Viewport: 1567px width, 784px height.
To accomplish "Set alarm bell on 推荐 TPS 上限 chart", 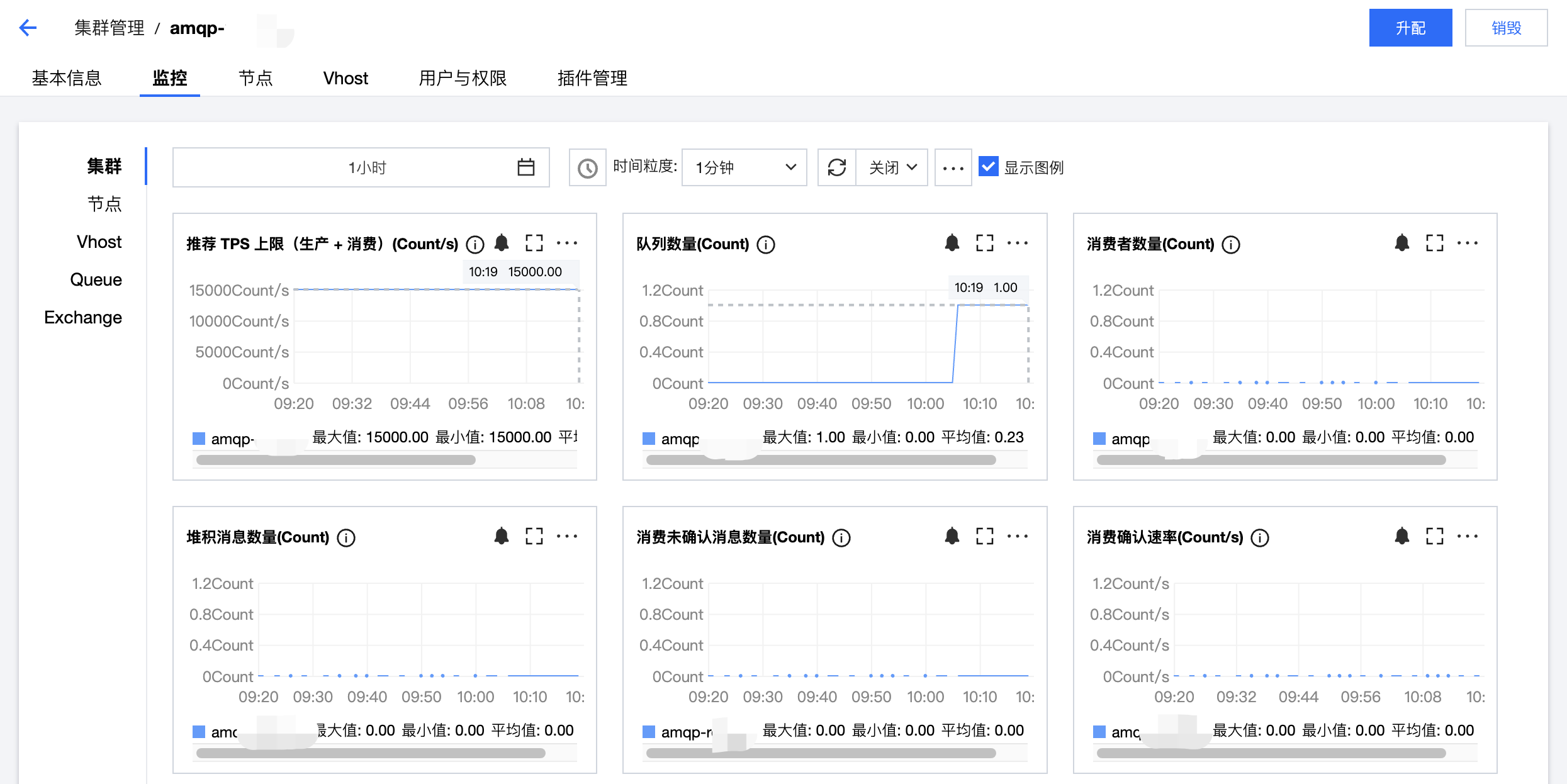I will 502,243.
